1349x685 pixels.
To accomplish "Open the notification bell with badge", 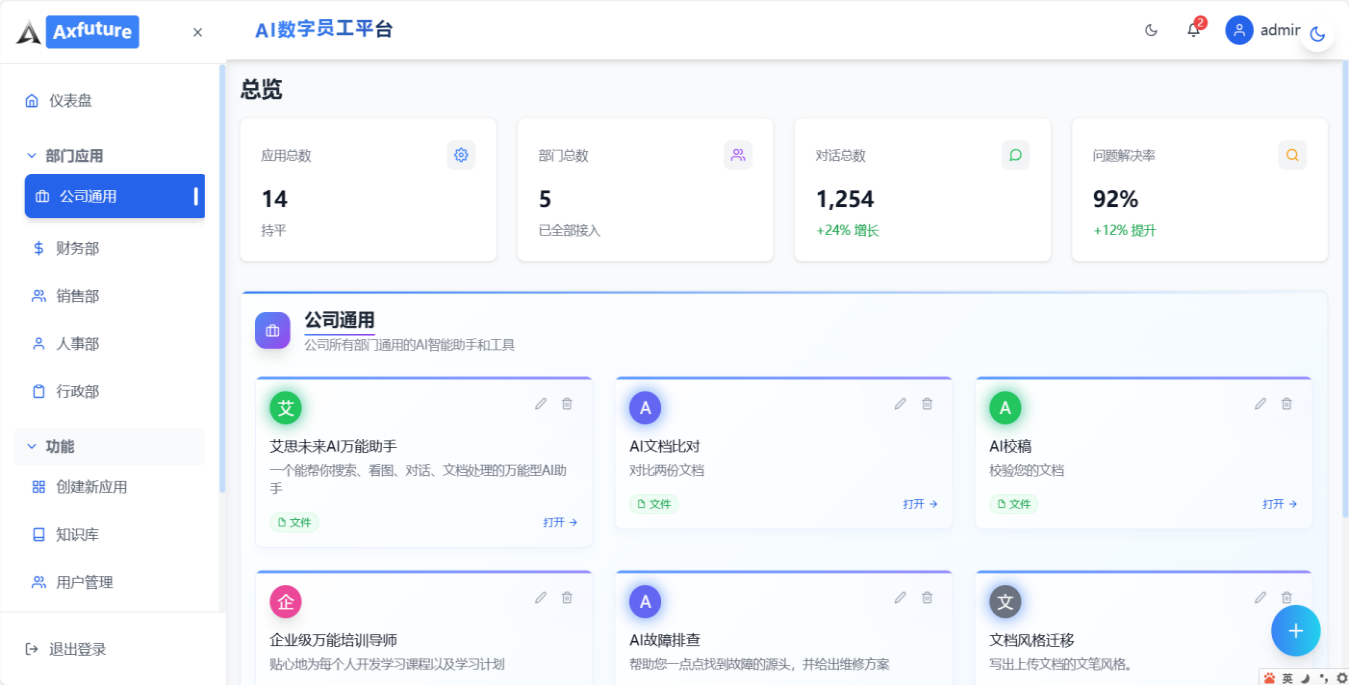I will [1193, 30].
